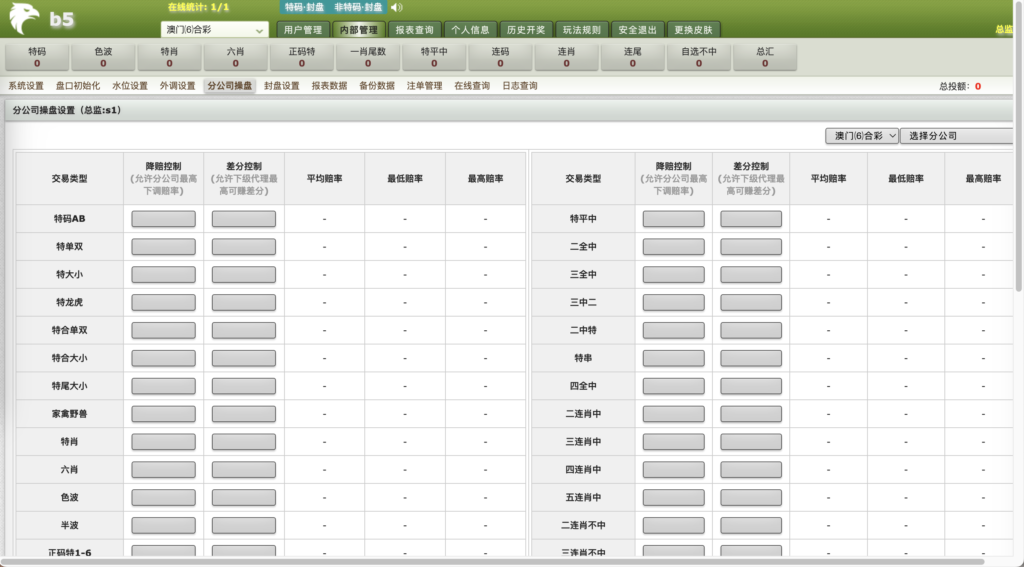This screenshot has width=1024, height=567.
Task: Open the 日志查询 submenu link
Action: [x=519, y=86]
